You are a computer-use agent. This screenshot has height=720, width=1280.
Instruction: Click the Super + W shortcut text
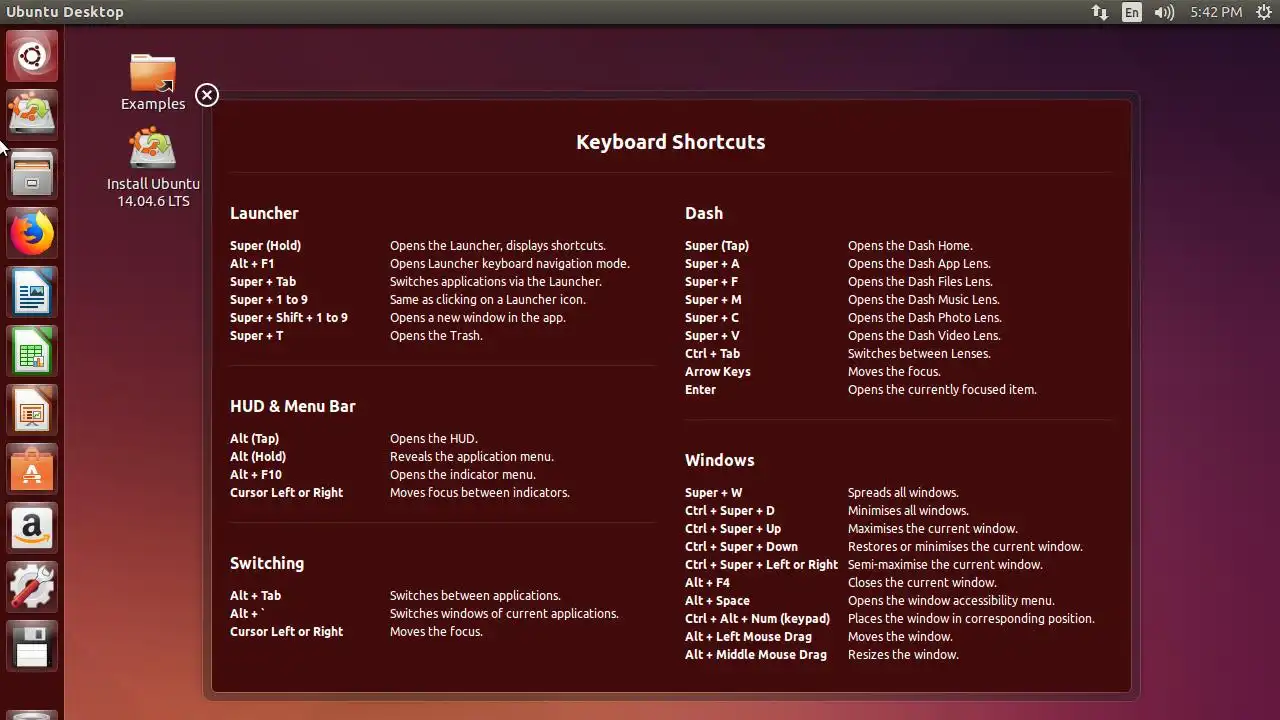click(x=714, y=493)
